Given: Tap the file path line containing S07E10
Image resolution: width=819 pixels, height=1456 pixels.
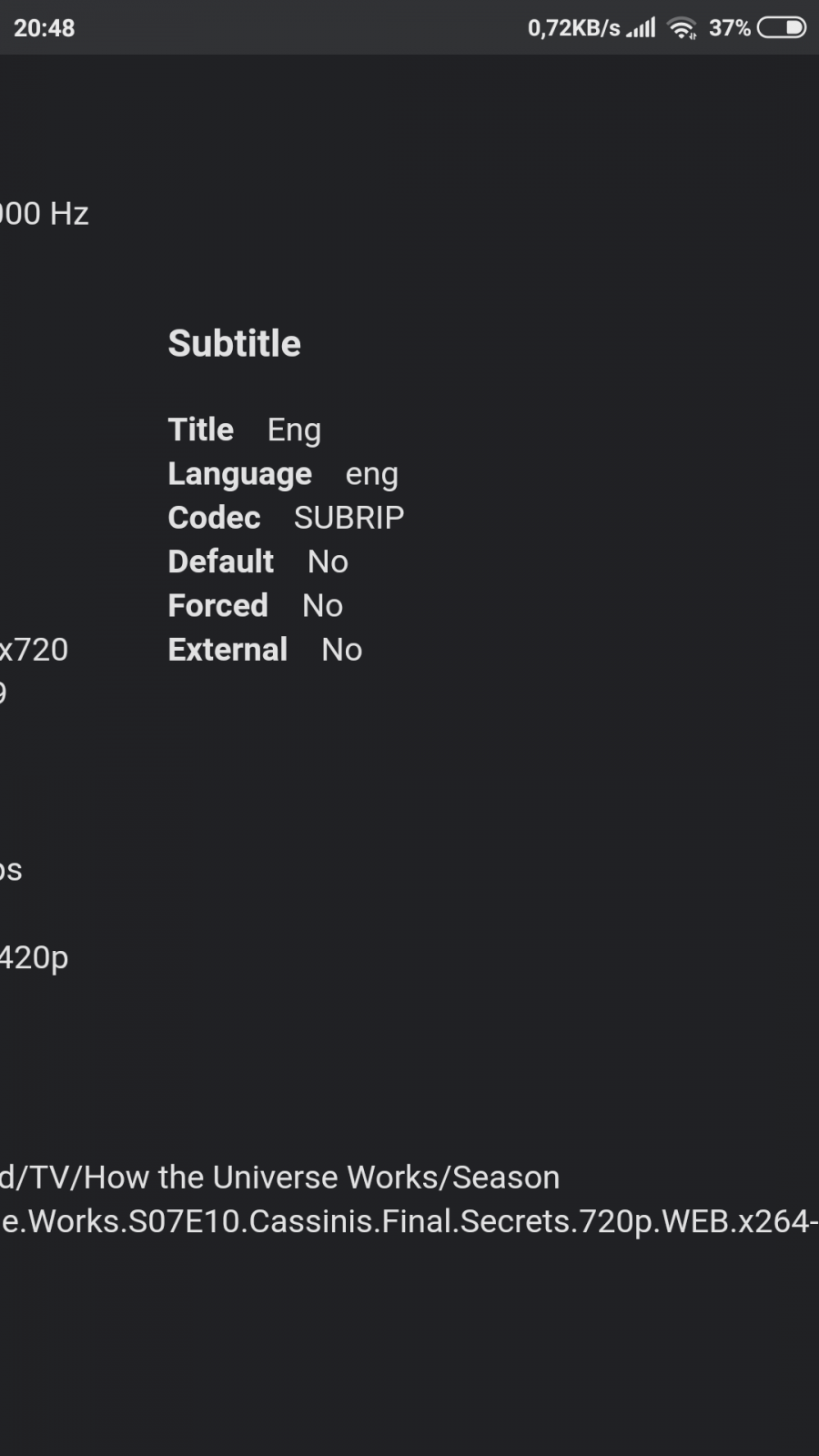Looking at the screenshot, I should tap(409, 1221).
